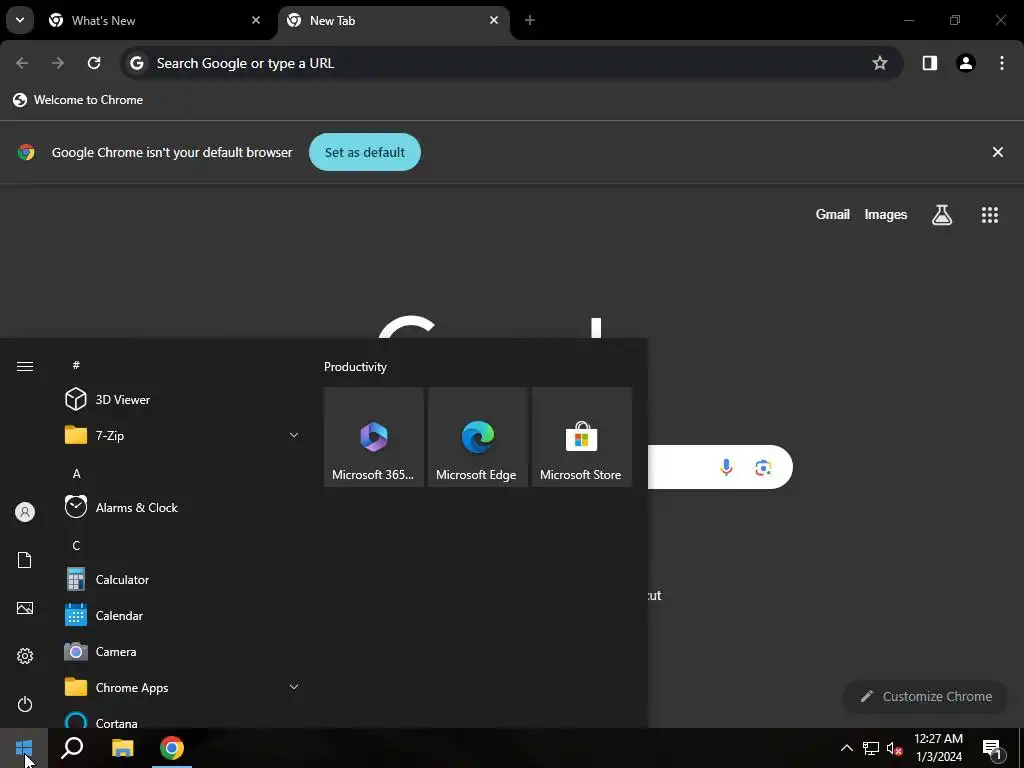Close the What's New tab
Screen dimensions: 1024x768
[256, 20]
